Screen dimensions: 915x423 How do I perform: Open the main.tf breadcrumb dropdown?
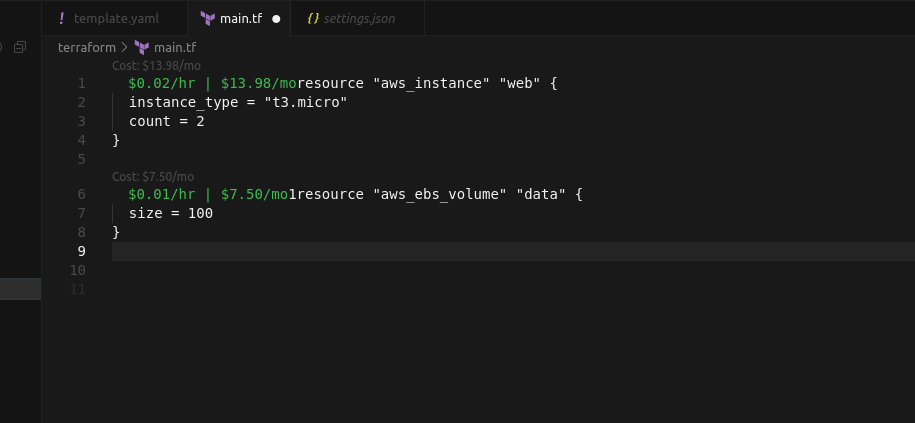[174, 47]
